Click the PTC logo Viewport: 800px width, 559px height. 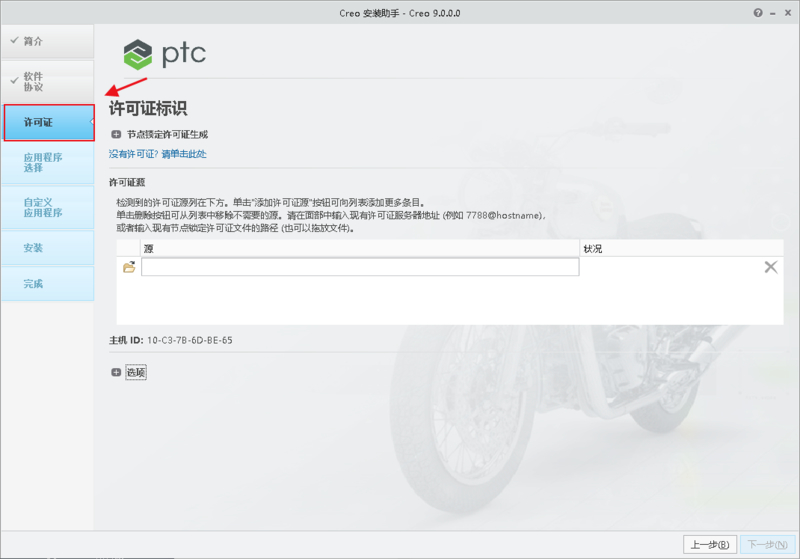164,54
